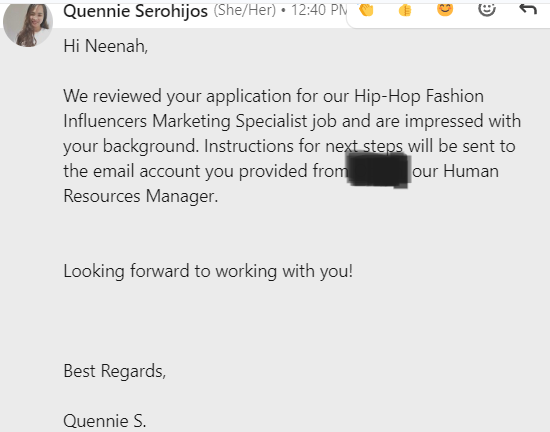Click the 'Resources Manager.' text line
The height and width of the screenshot is (432, 550).
click(141, 196)
